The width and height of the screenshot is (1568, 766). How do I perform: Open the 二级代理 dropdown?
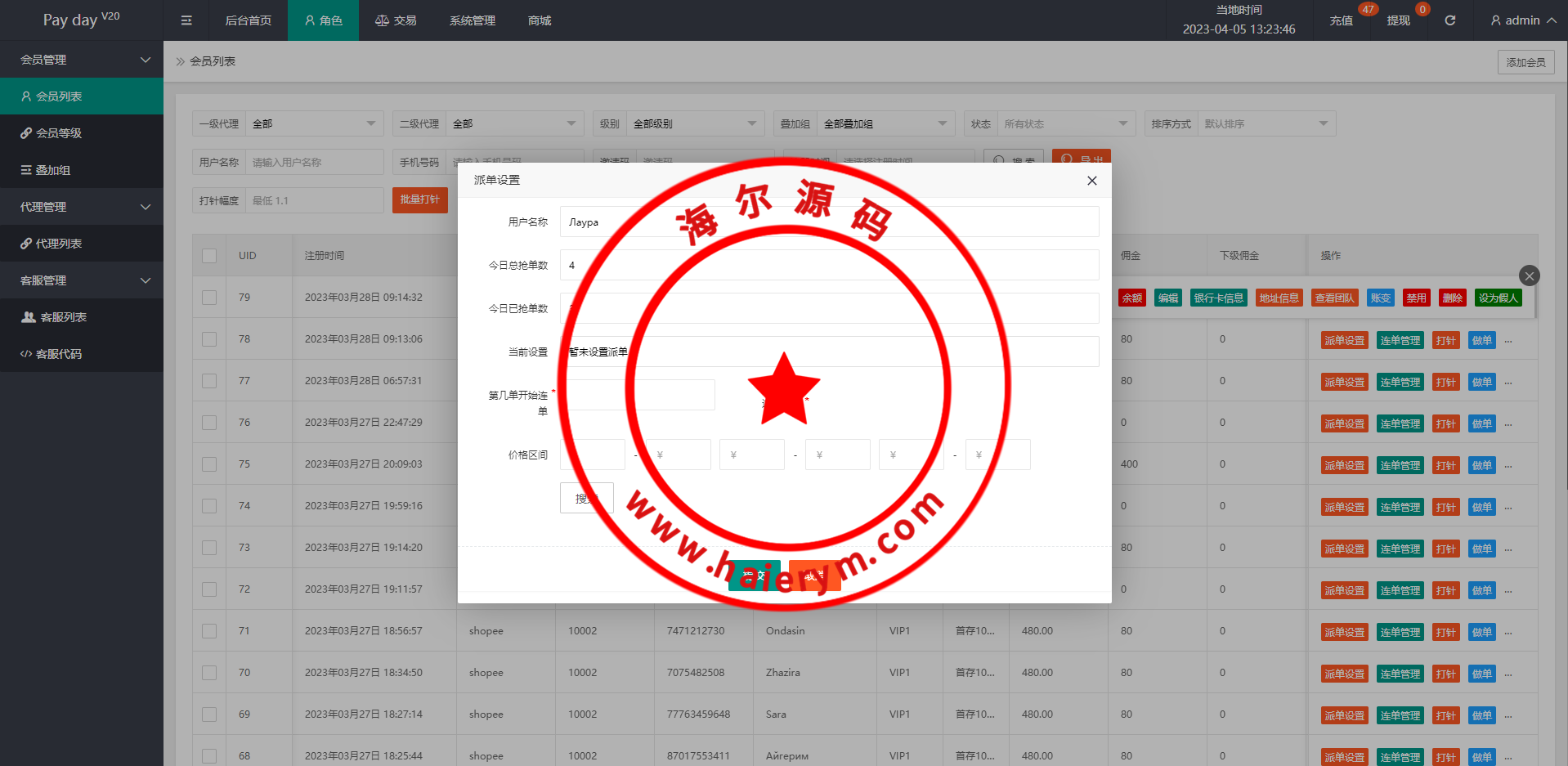tap(514, 123)
